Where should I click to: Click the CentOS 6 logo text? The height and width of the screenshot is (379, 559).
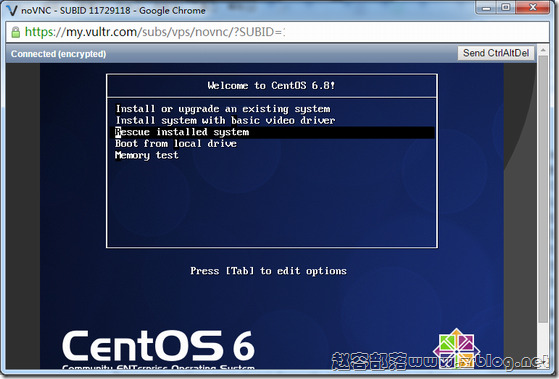click(159, 345)
